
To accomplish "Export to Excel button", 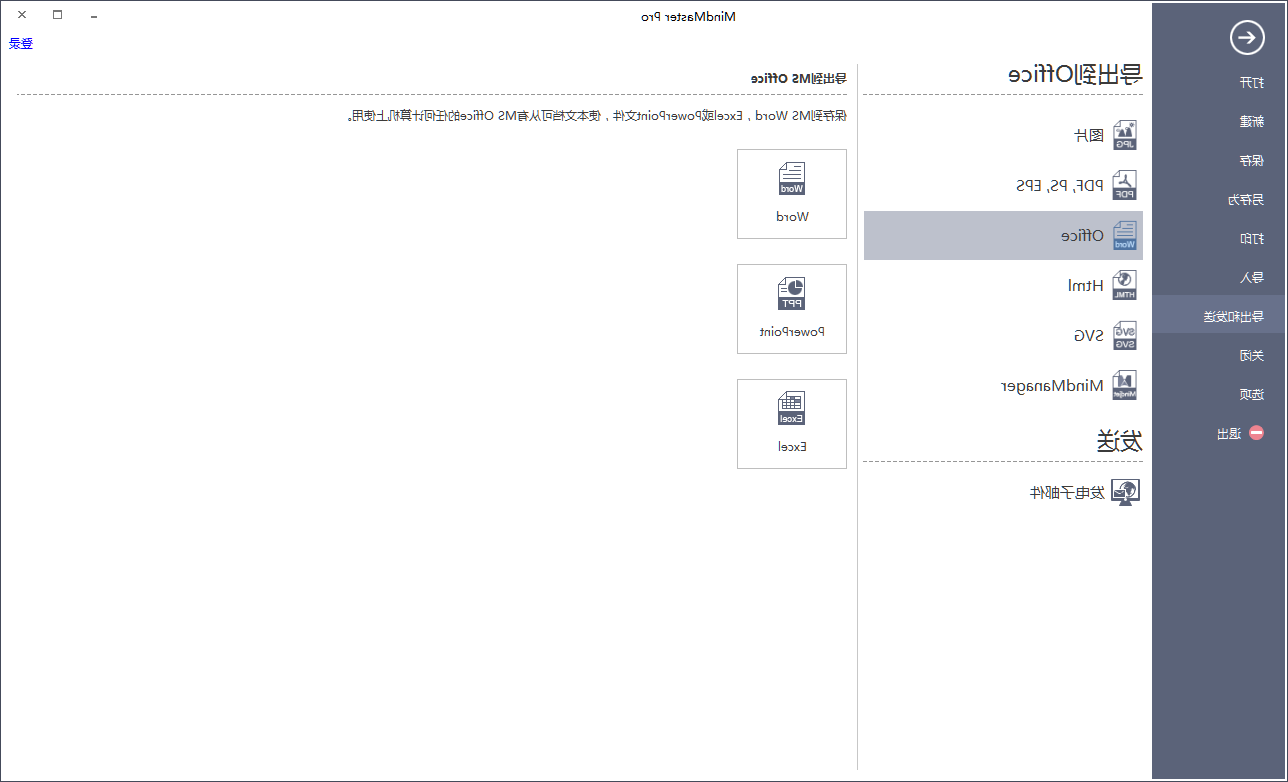I will [792, 424].
